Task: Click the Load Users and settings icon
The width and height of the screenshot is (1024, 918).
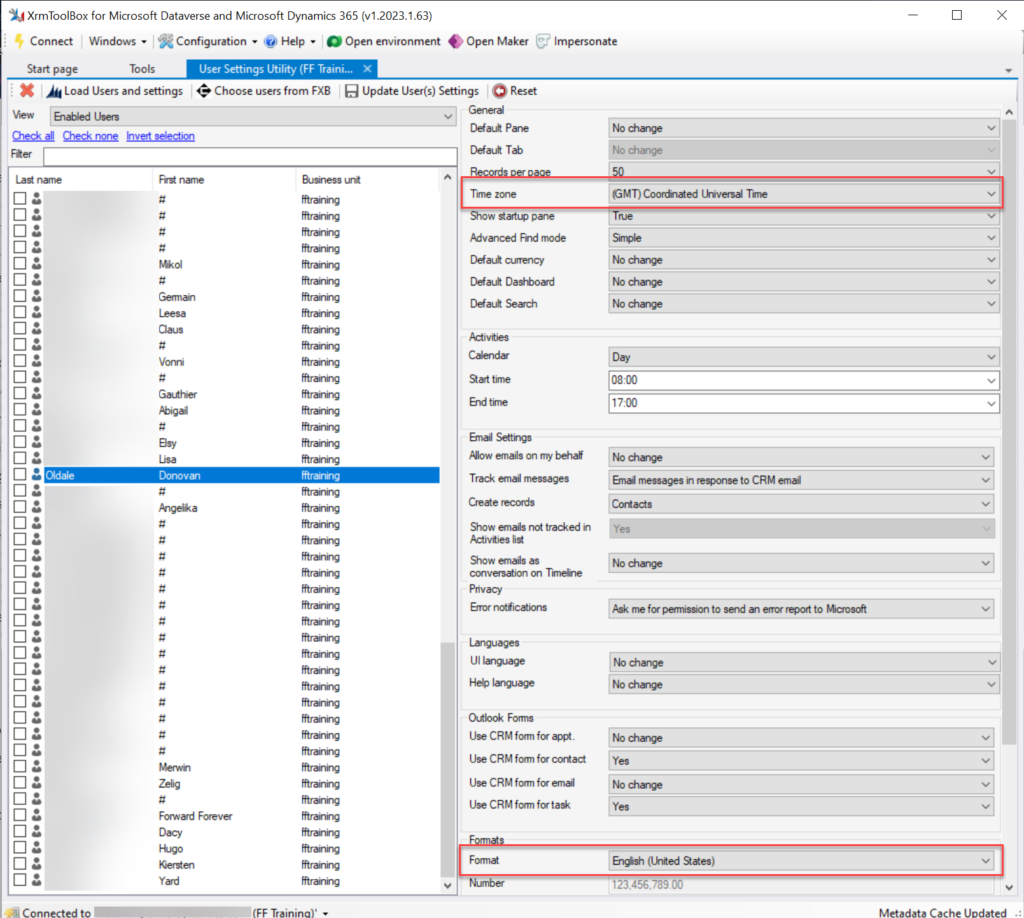Action: 54,91
